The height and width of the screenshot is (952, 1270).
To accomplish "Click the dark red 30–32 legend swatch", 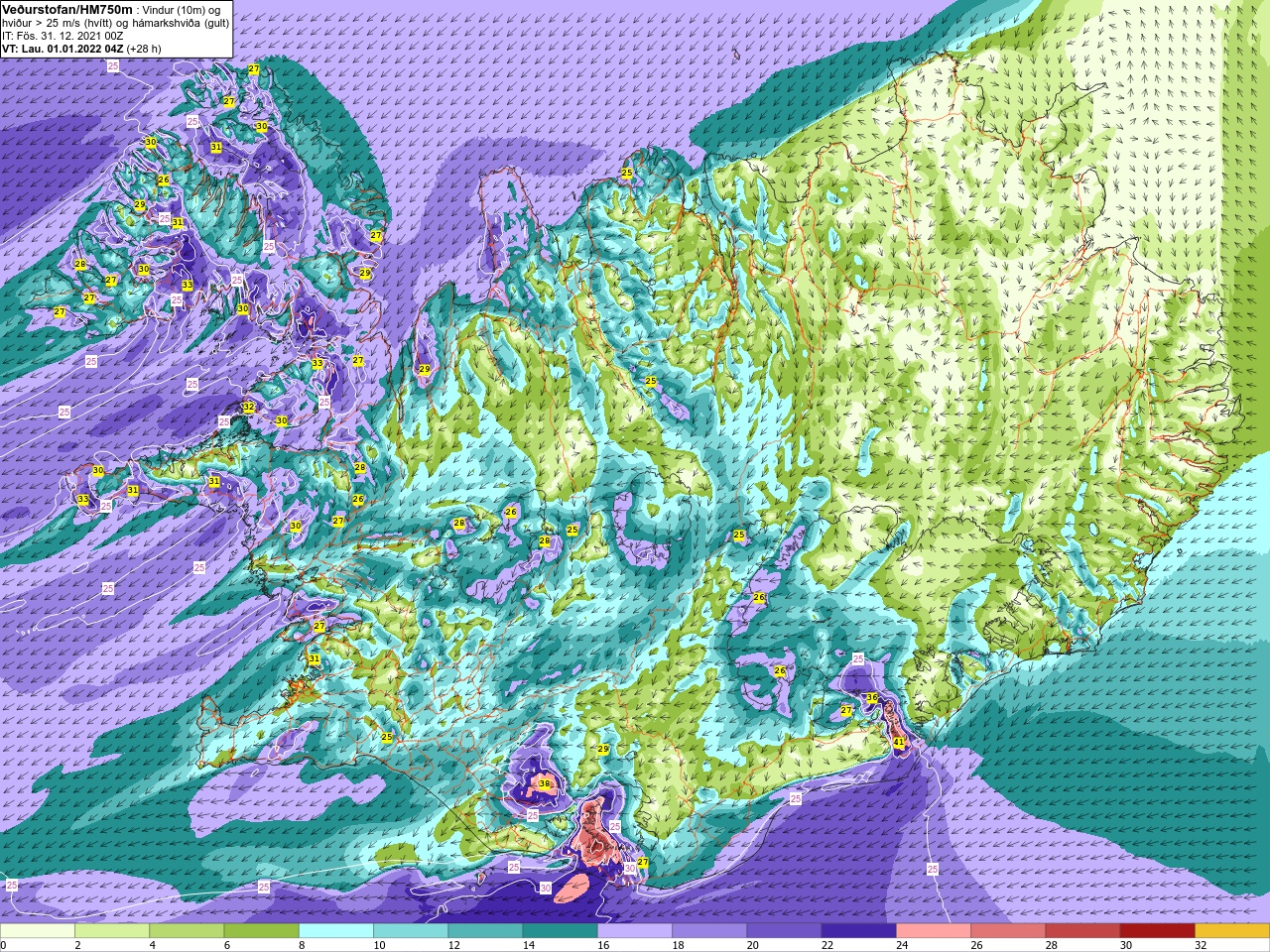I will [x=1158, y=931].
